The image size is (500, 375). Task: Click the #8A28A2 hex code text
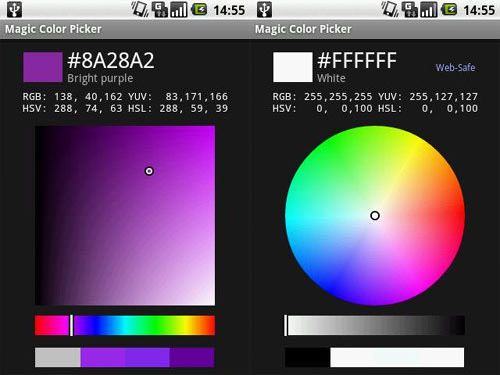(111, 61)
